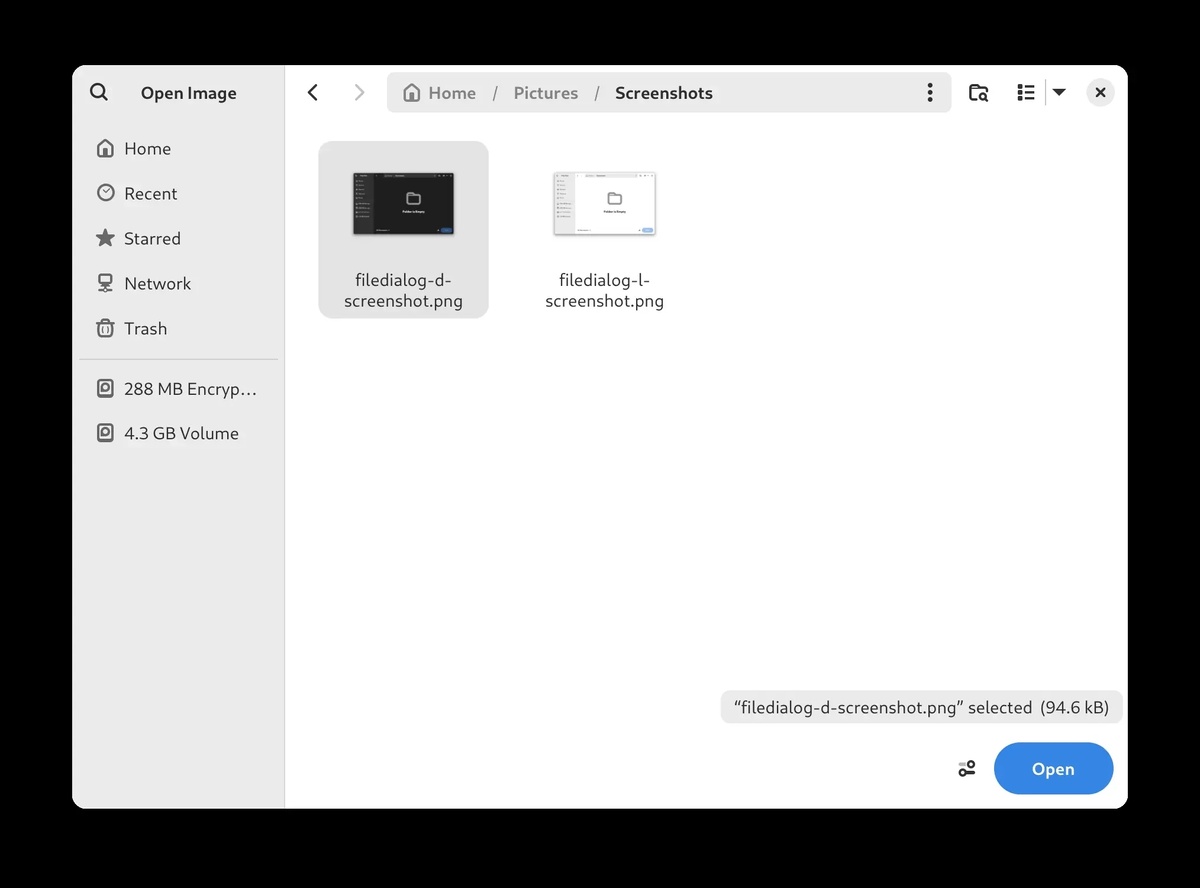Select filedialog-l-screenshot.png thumbnail

tap(604, 203)
